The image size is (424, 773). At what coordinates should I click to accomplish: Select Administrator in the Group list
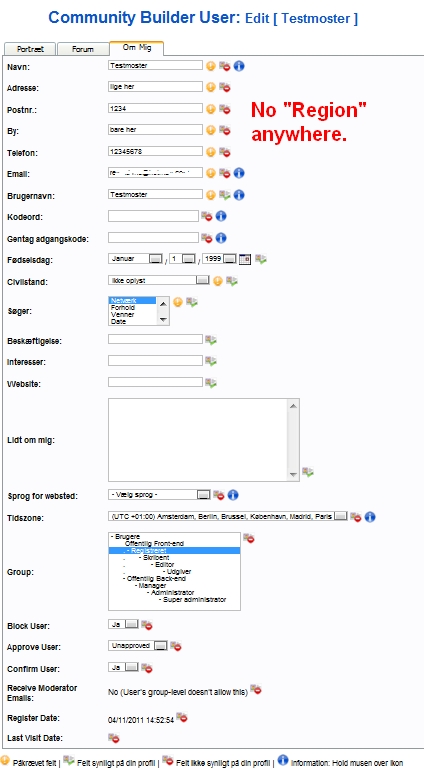(173, 593)
